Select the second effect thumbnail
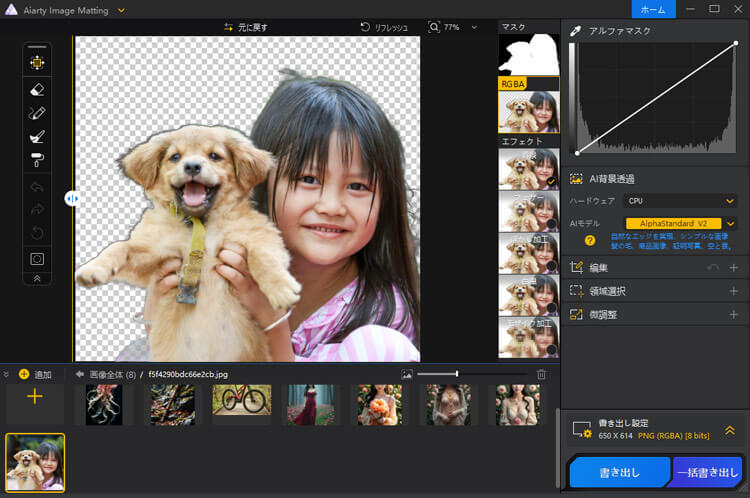Screen dimensions: 750x498 [x=529, y=211]
